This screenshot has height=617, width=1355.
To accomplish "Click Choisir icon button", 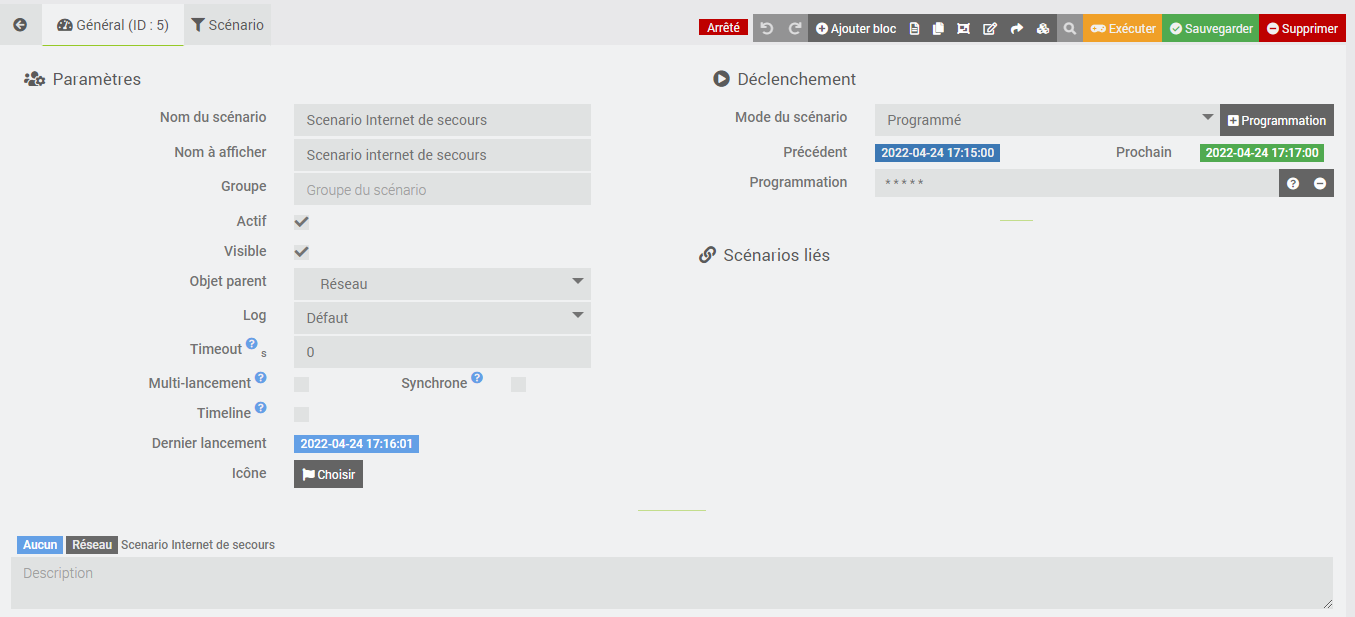I will [328, 474].
